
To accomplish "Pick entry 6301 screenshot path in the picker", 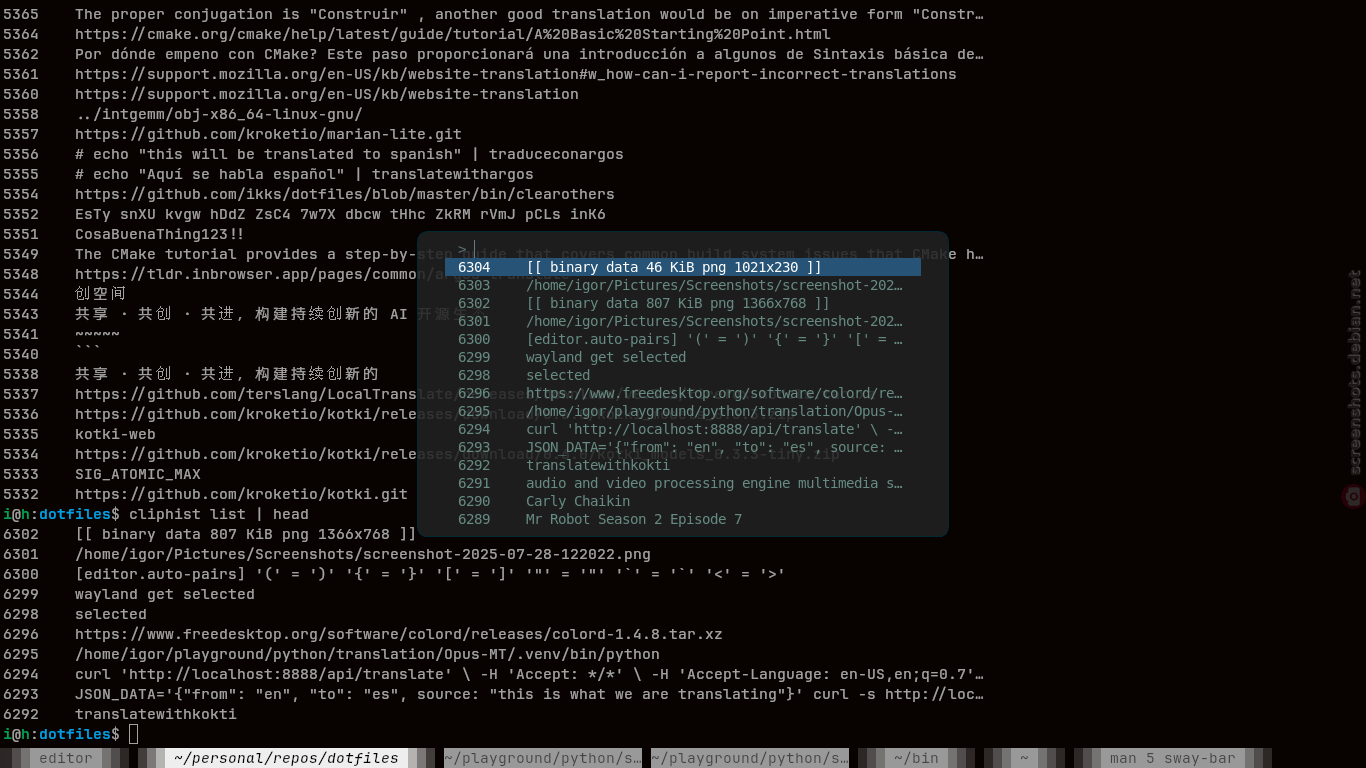I will click(681, 321).
